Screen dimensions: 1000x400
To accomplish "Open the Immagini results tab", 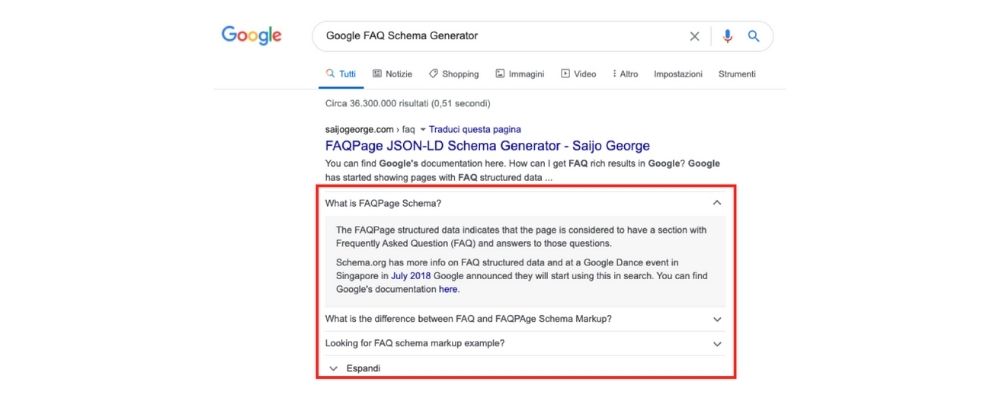I will pos(519,74).
